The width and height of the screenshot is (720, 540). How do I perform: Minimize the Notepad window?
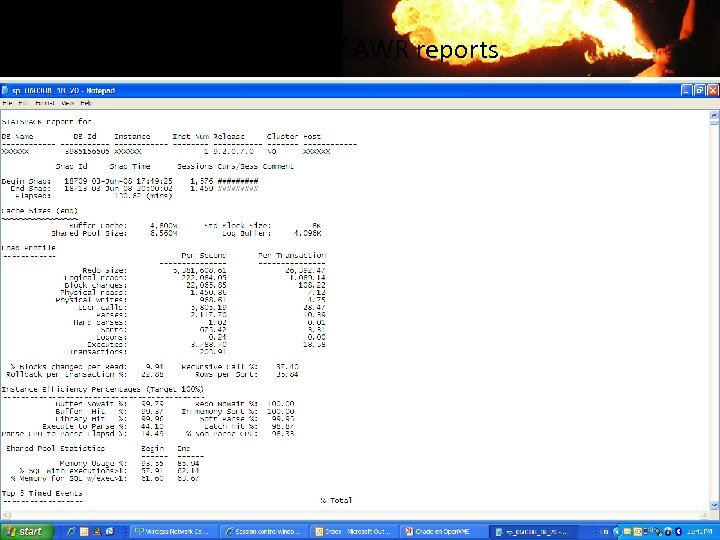[686, 90]
